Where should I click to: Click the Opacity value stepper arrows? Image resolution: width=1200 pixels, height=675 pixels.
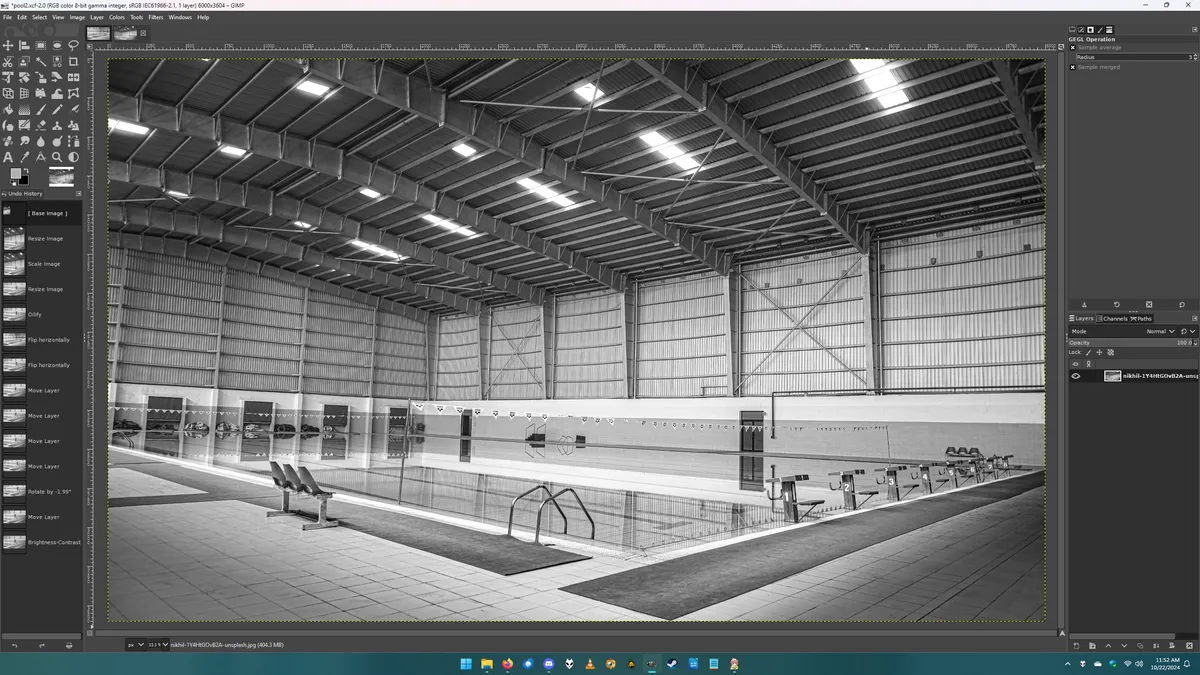pyautogui.click(x=1194, y=342)
